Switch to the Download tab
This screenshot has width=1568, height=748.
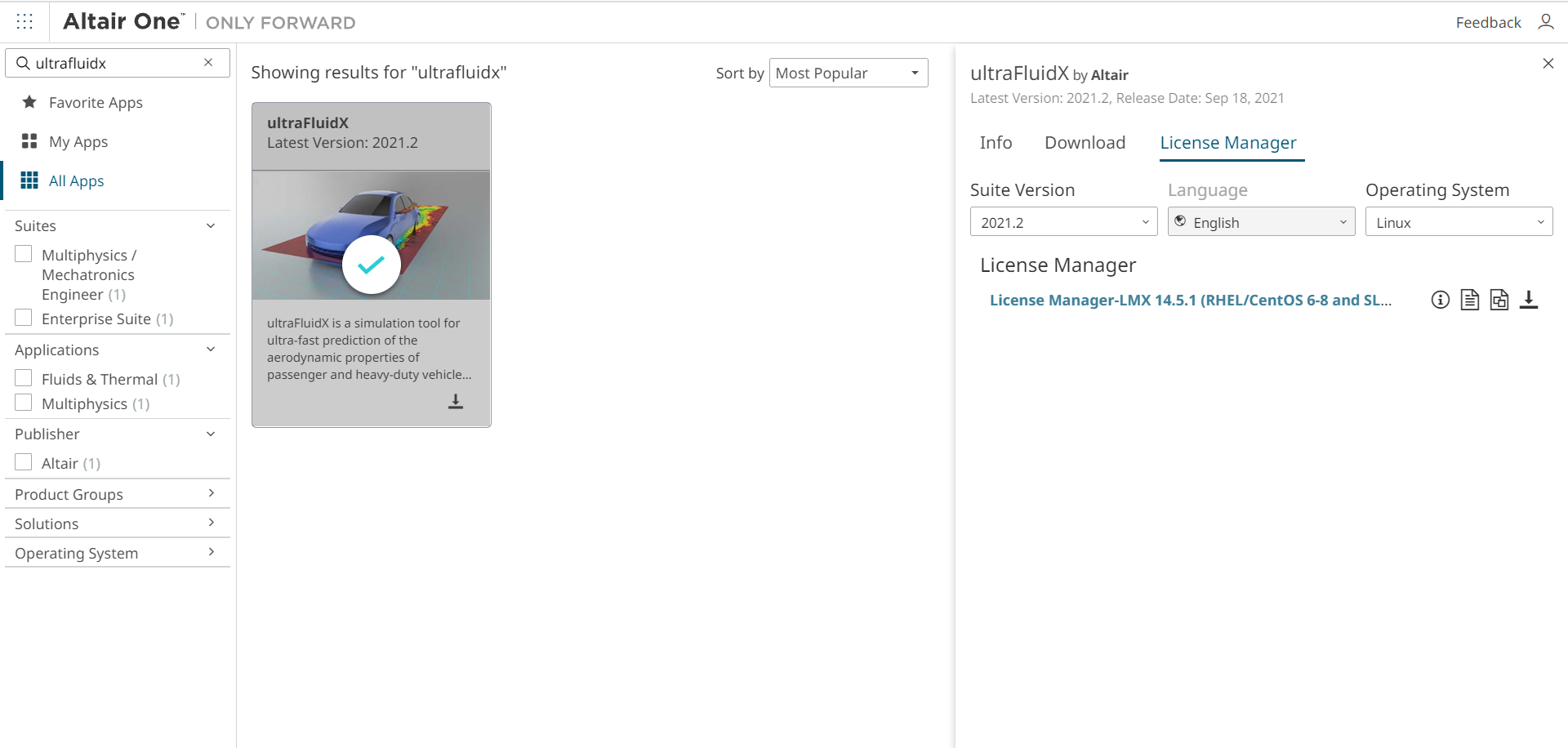[1085, 143]
